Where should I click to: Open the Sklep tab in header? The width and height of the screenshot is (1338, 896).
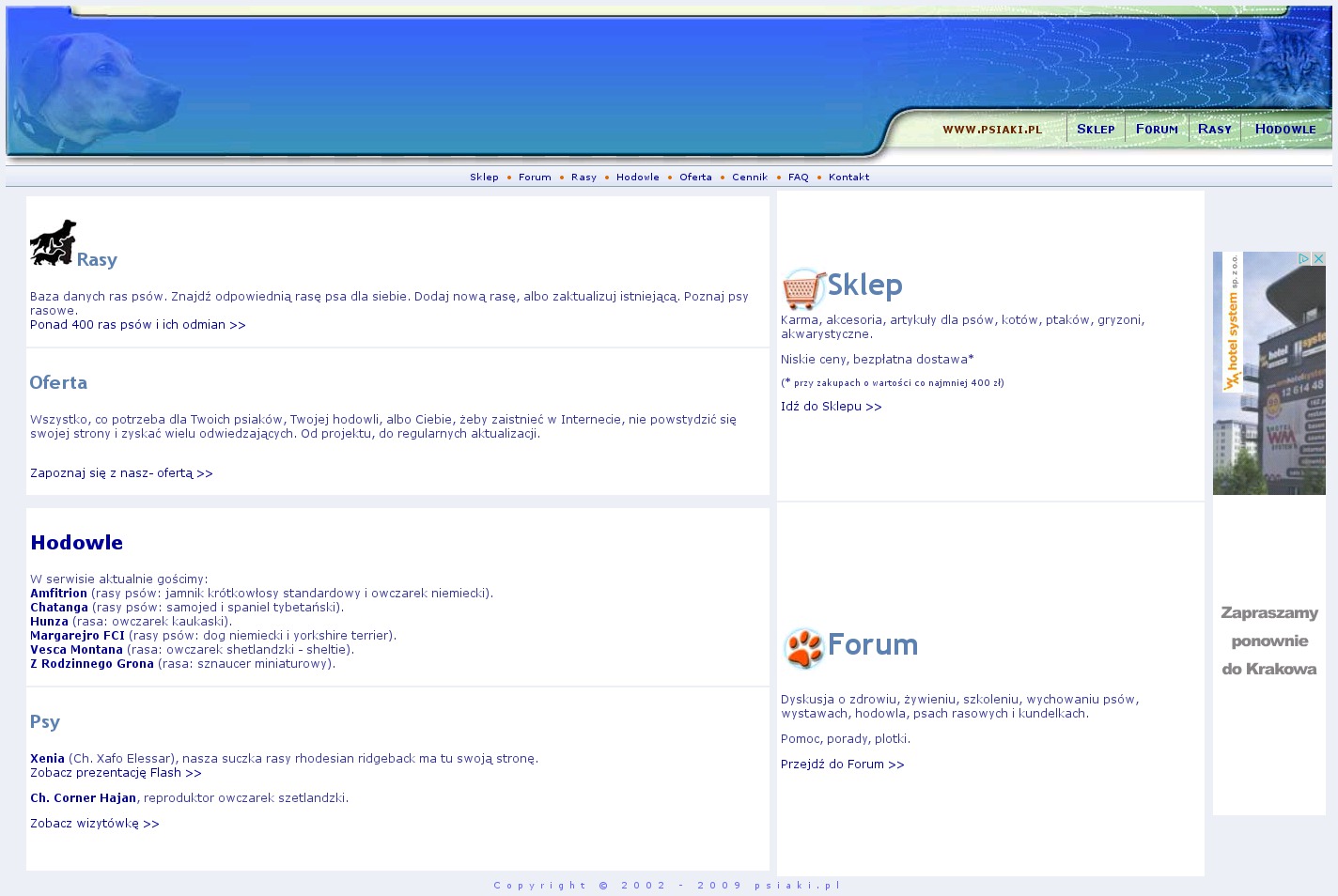point(1096,130)
